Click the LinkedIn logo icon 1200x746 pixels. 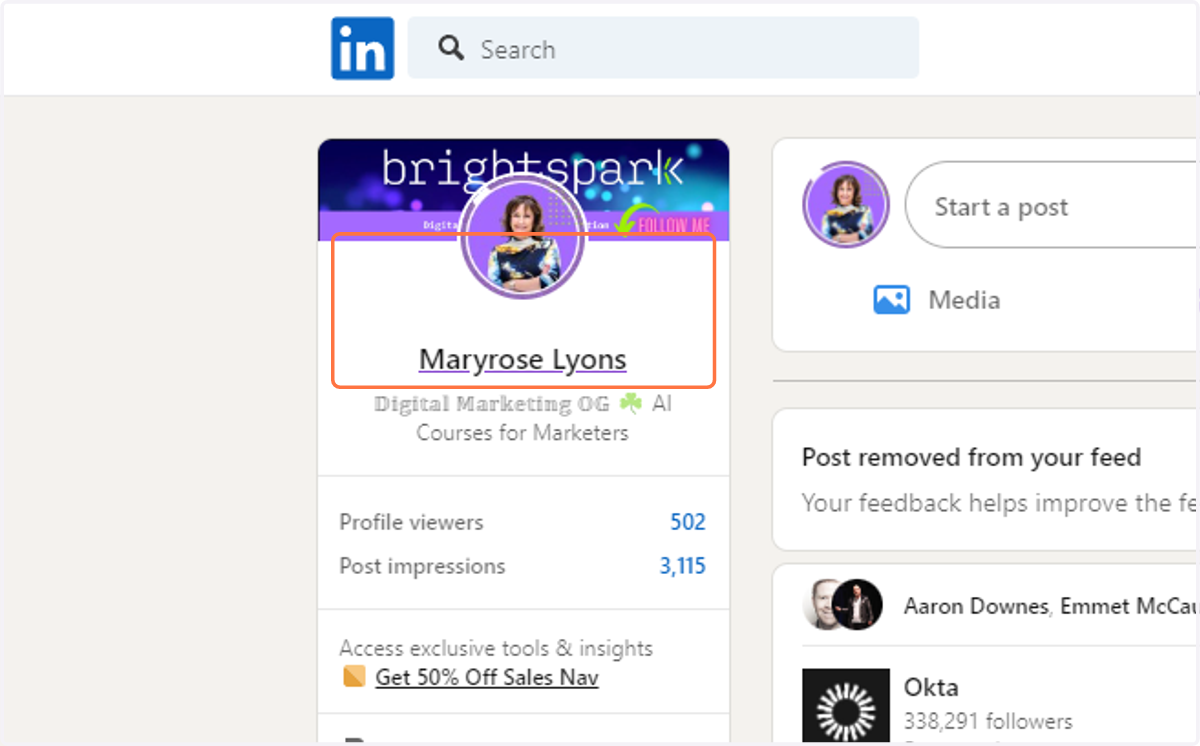[x=362, y=48]
